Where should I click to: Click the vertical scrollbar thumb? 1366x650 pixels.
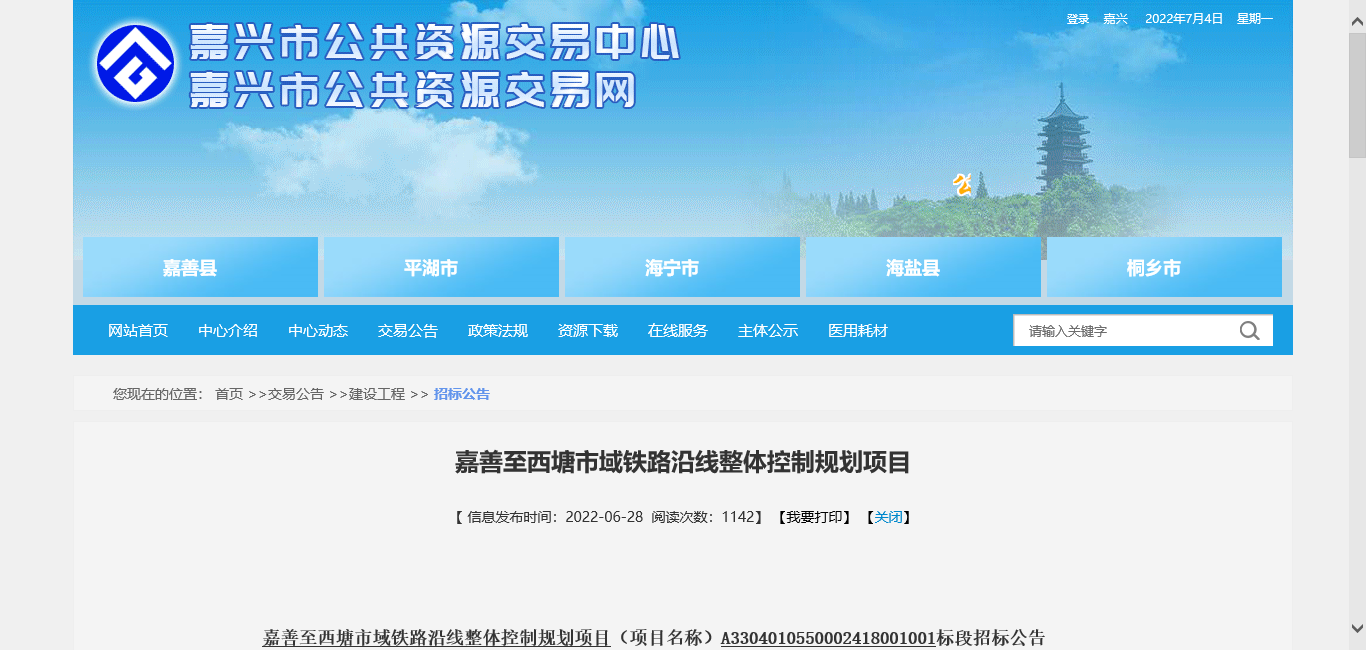click(x=1357, y=95)
